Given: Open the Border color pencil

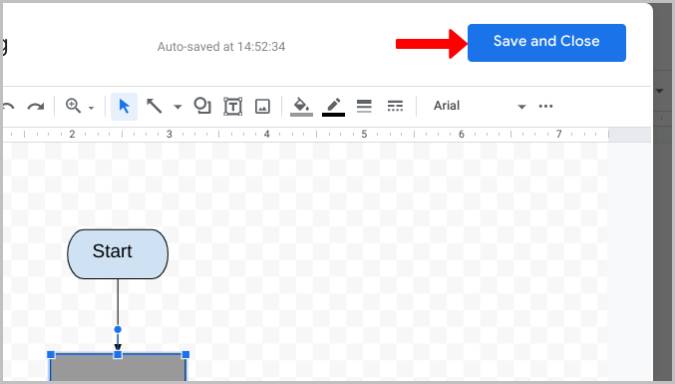Looking at the screenshot, I should [x=334, y=106].
